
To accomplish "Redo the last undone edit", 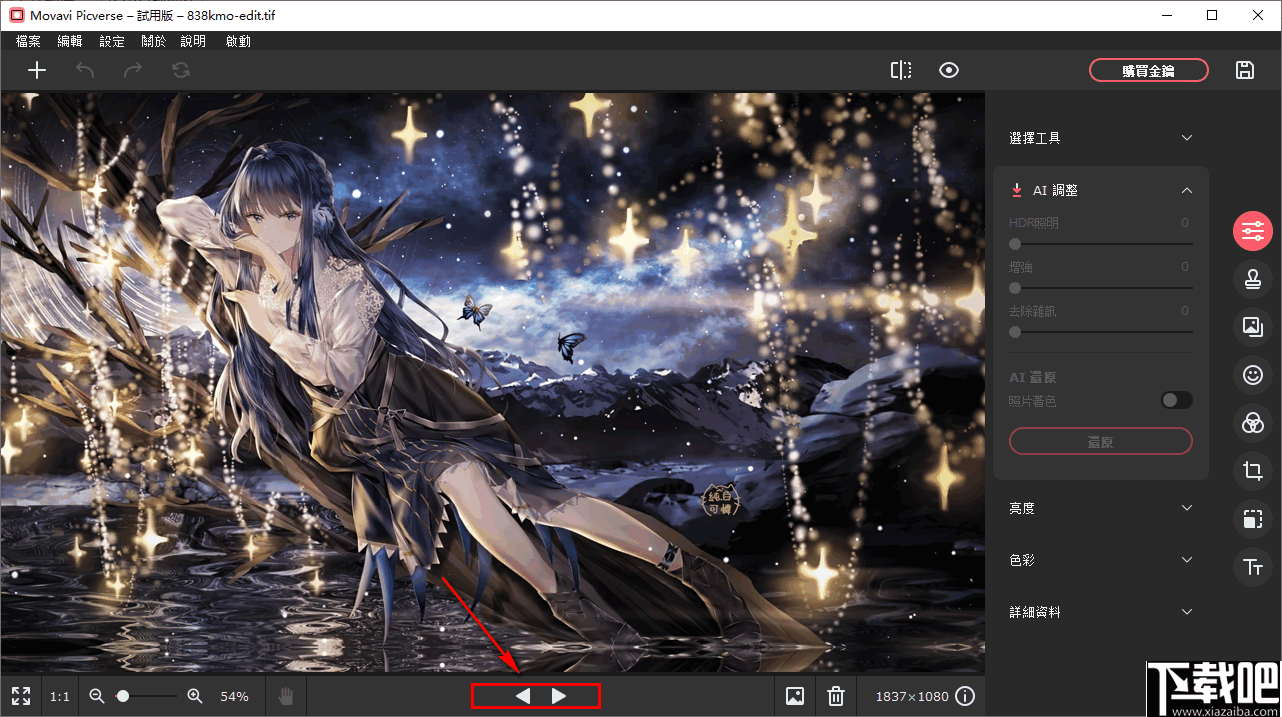I will click(x=133, y=70).
